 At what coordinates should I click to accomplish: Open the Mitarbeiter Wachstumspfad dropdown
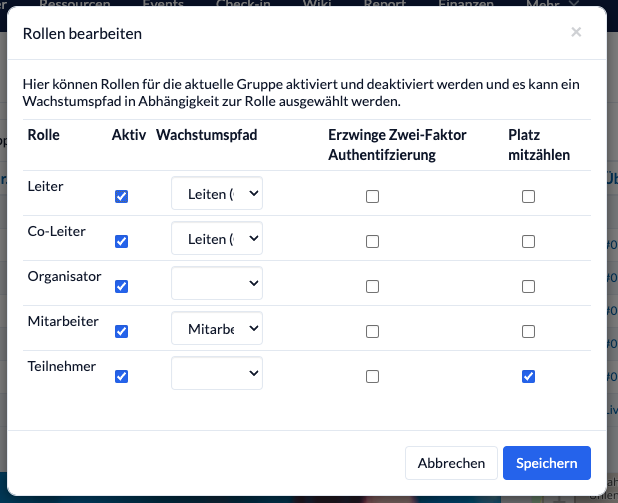(217, 328)
